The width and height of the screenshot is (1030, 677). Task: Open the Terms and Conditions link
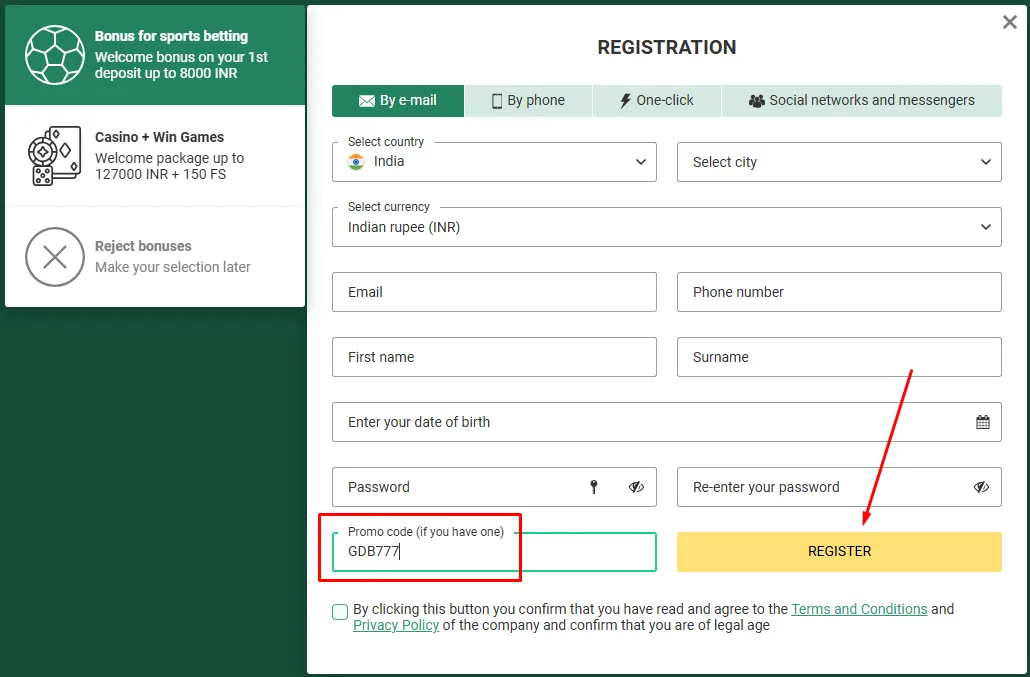(859, 609)
